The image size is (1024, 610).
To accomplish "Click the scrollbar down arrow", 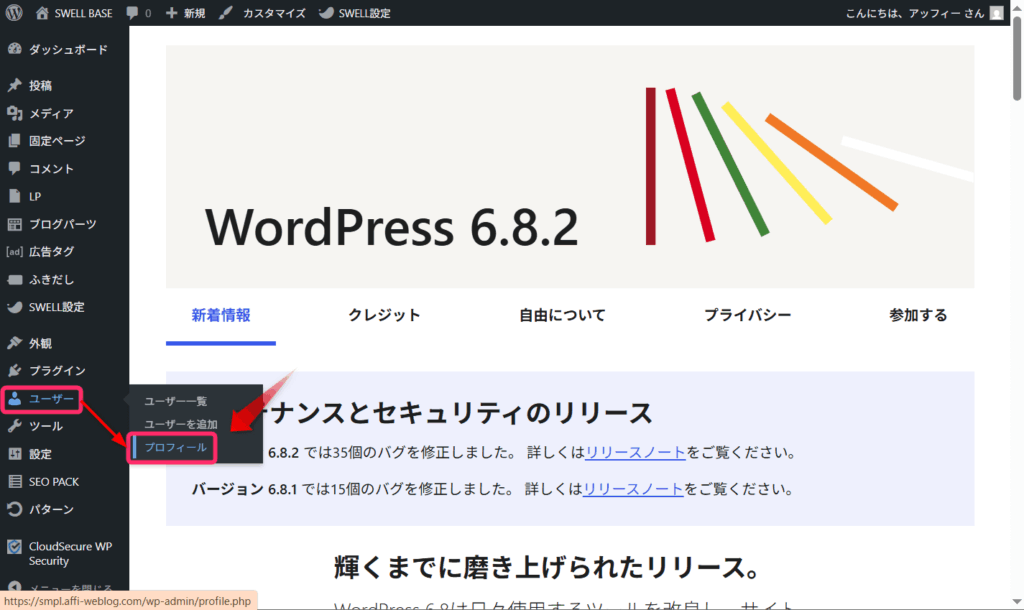I will tap(1017, 602).
